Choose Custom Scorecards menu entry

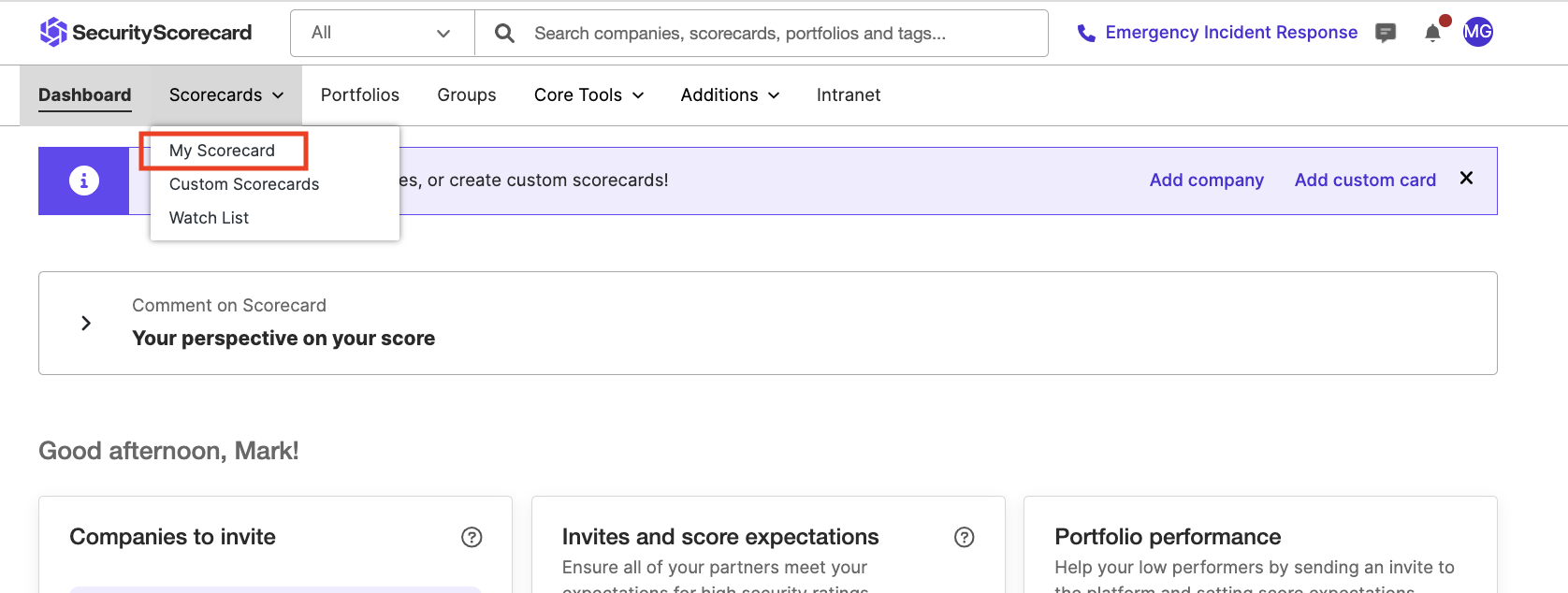pos(244,184)
